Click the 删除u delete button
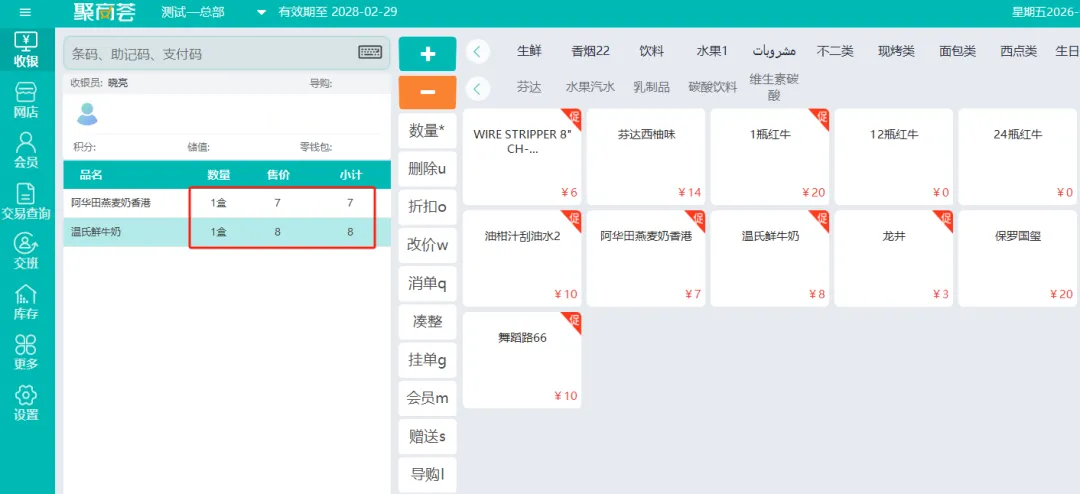The height and width of the screenshot is (494, 1080). click(x=428, y=169)
